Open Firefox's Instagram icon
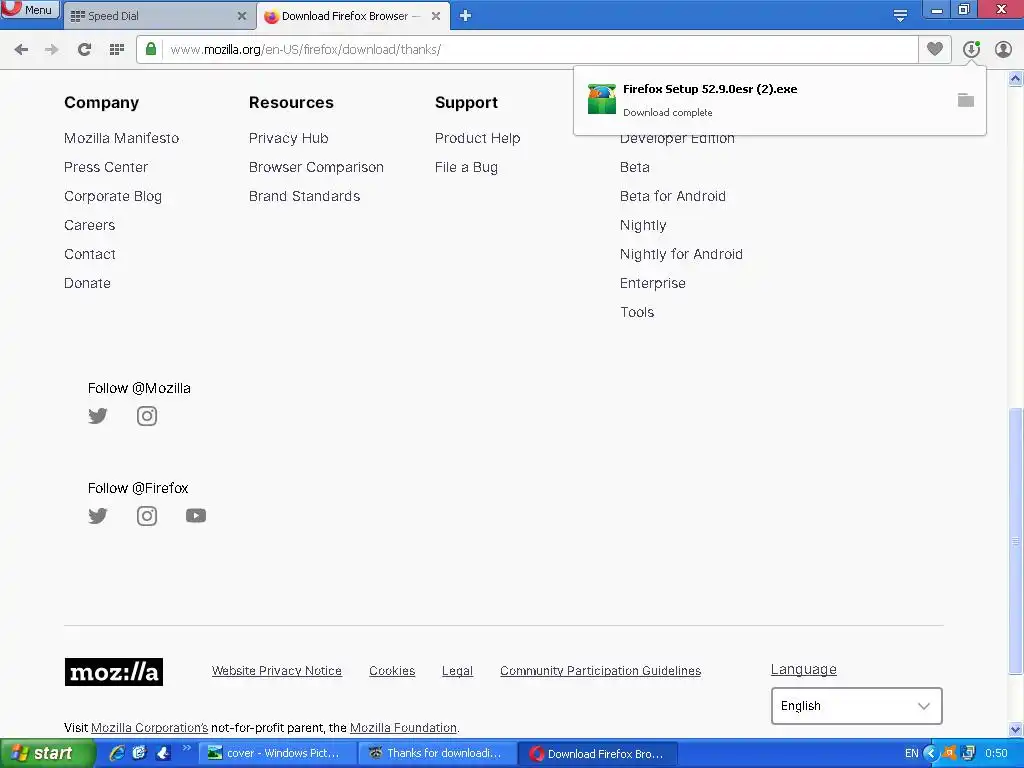The image size is (1024, 768). coord(147,516)
